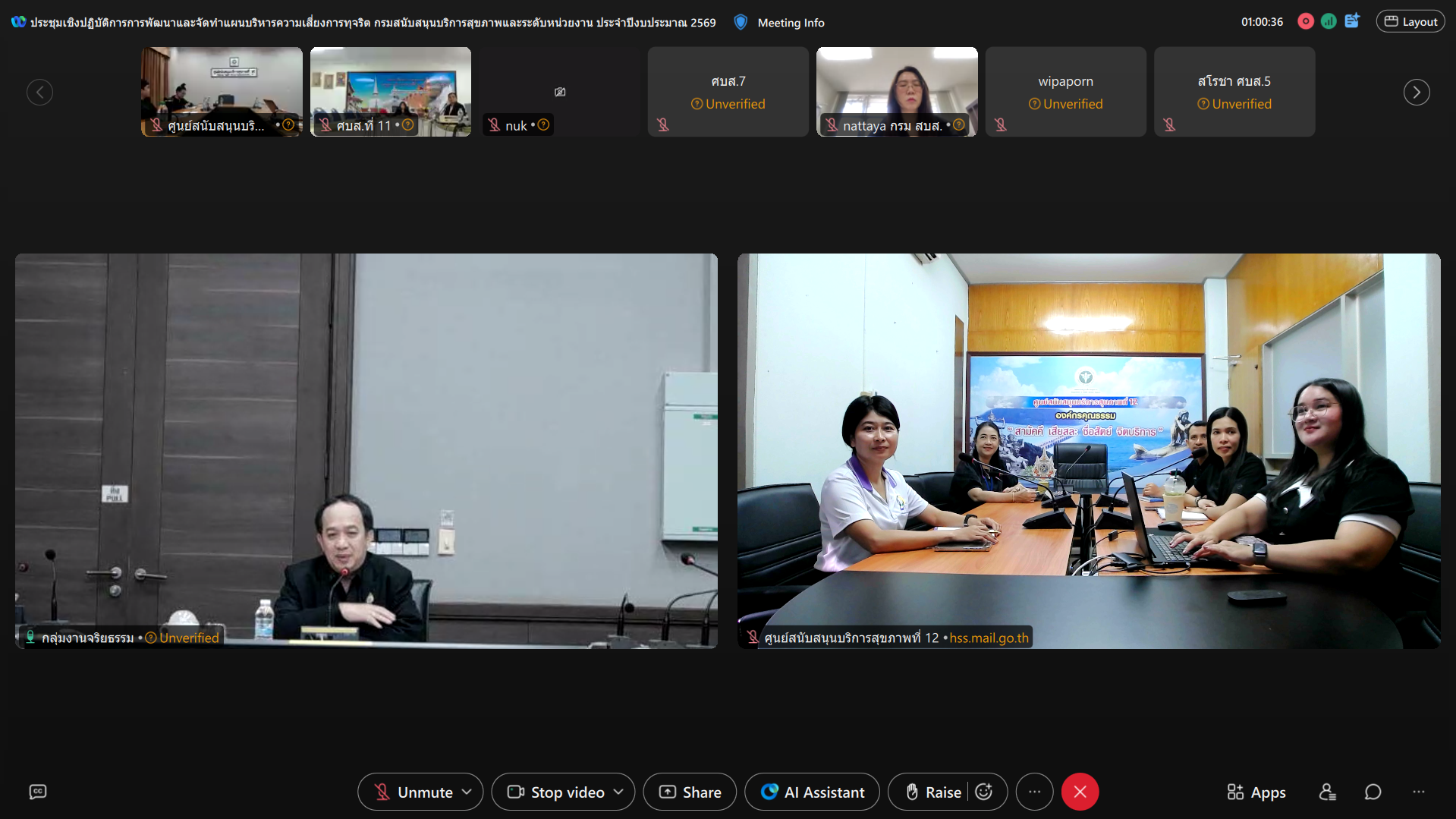Expand audio options arrow beside Unmute

click(x=467, y=792)
